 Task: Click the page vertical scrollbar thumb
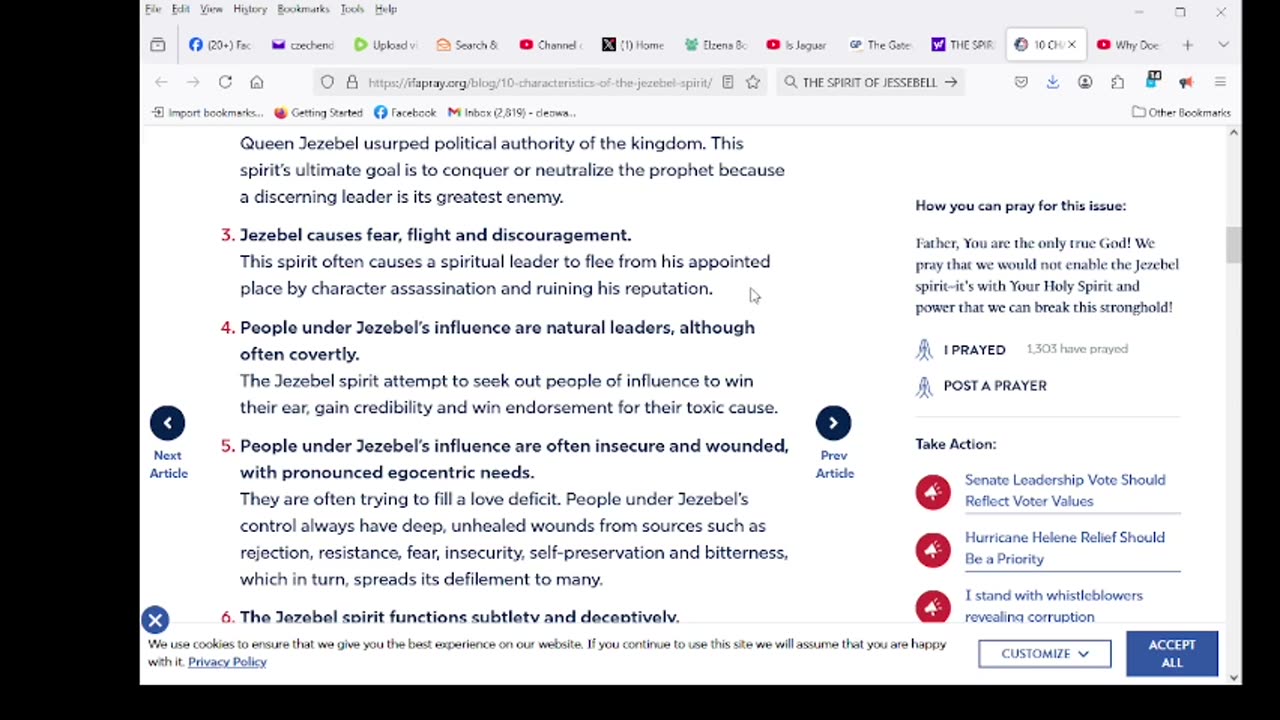coord(1233,245)
